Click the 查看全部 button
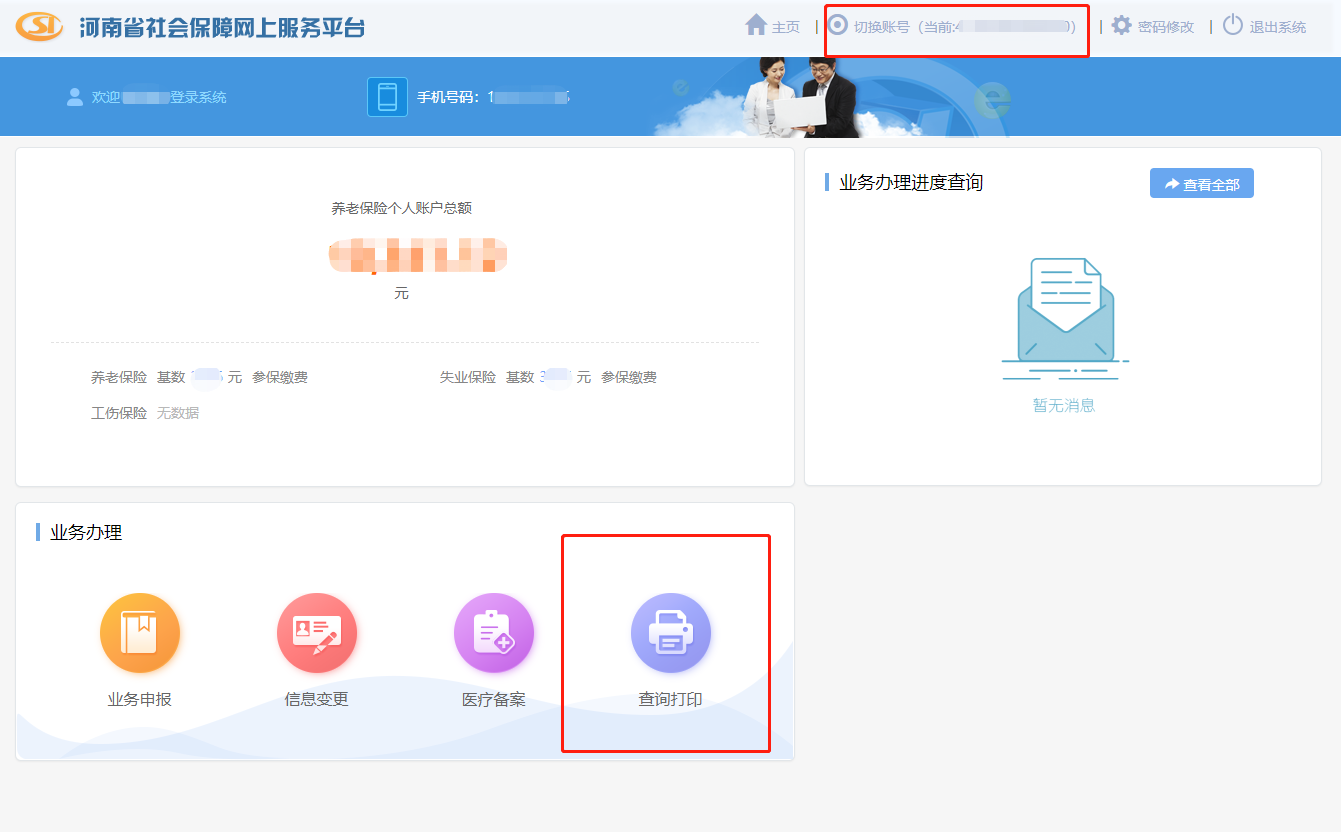This screenshot has width=1341, height=832. pyautogui.click(x=1201, y=184)
